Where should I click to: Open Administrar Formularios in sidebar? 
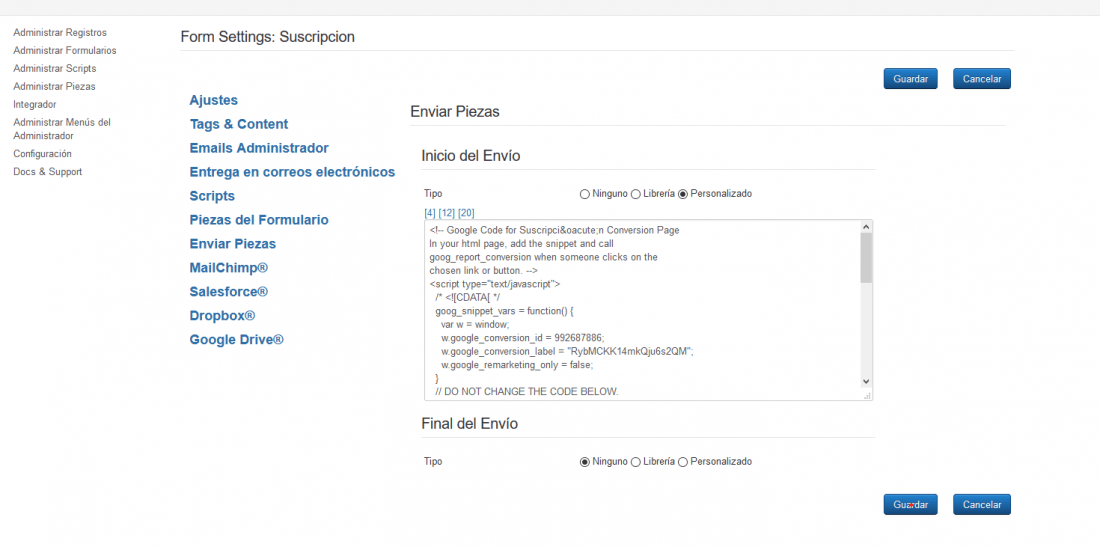pos(65,50)
